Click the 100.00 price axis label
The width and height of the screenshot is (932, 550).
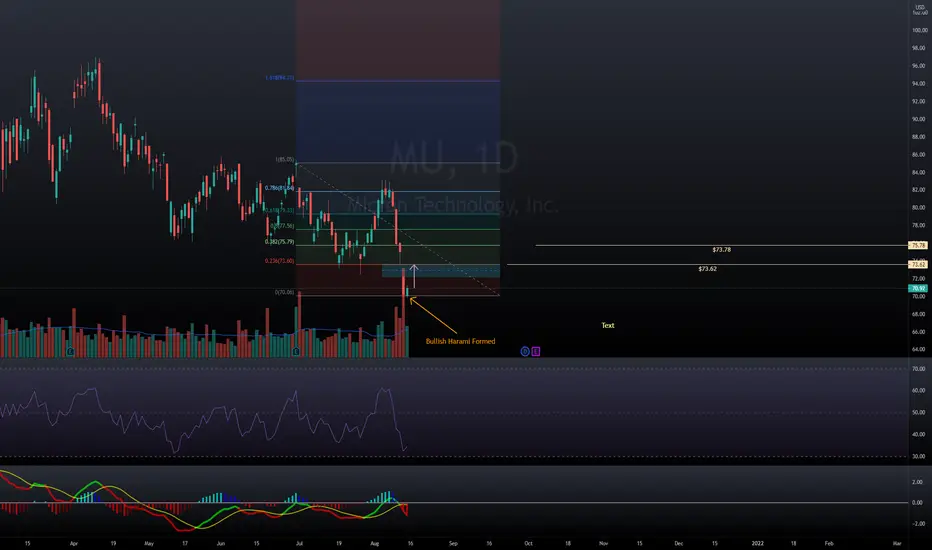[x=919, y=30]
